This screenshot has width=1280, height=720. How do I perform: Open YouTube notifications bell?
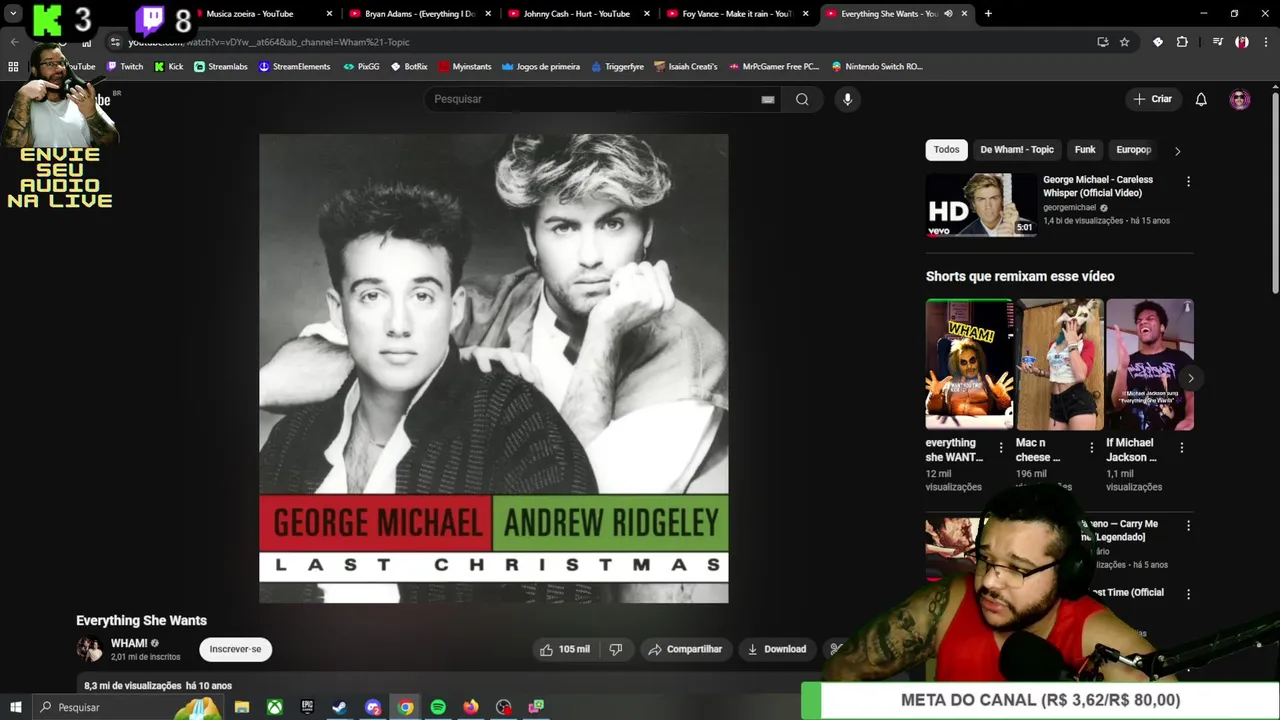pyautogui.click(x=1201, y=99)
